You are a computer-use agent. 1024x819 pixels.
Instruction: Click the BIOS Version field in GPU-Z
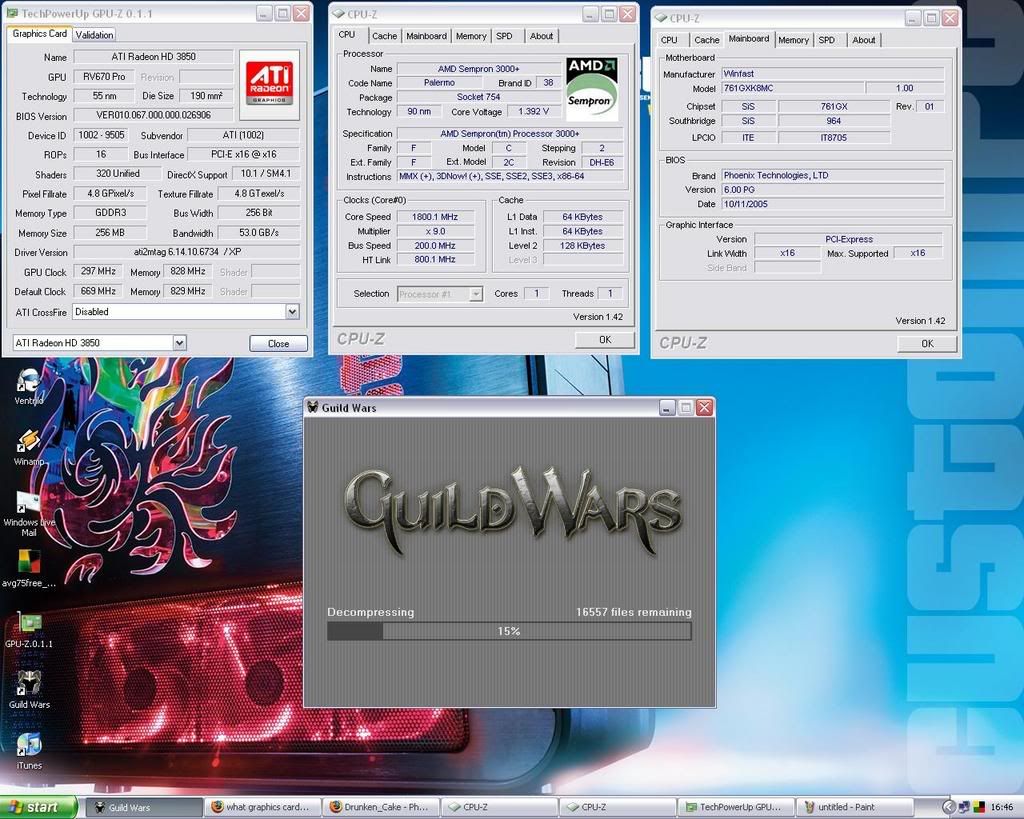(153, 116)
